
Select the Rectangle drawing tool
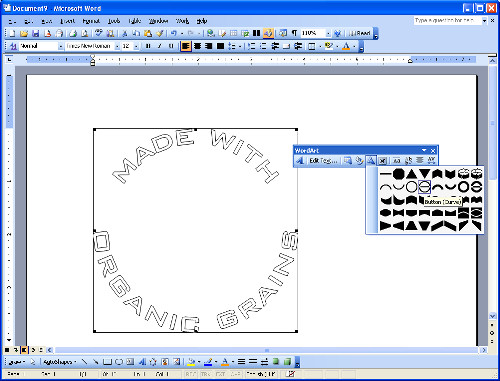107,362
